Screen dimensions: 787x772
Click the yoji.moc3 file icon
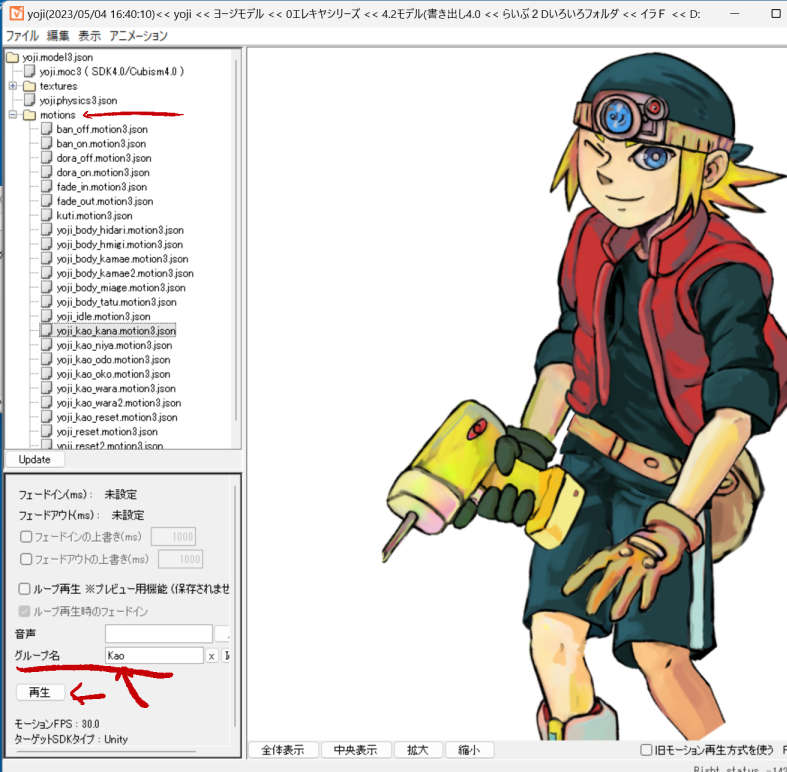click(30, 71)
